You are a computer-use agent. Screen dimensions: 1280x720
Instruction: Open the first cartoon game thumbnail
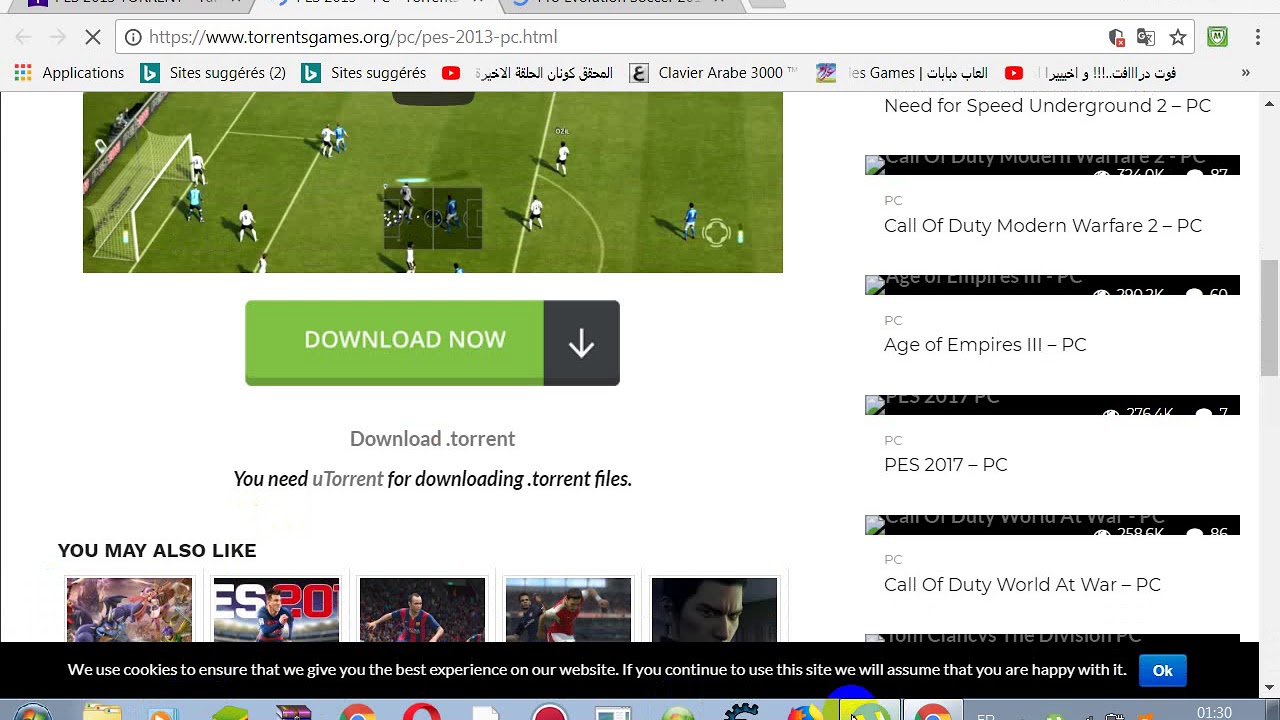129,609
